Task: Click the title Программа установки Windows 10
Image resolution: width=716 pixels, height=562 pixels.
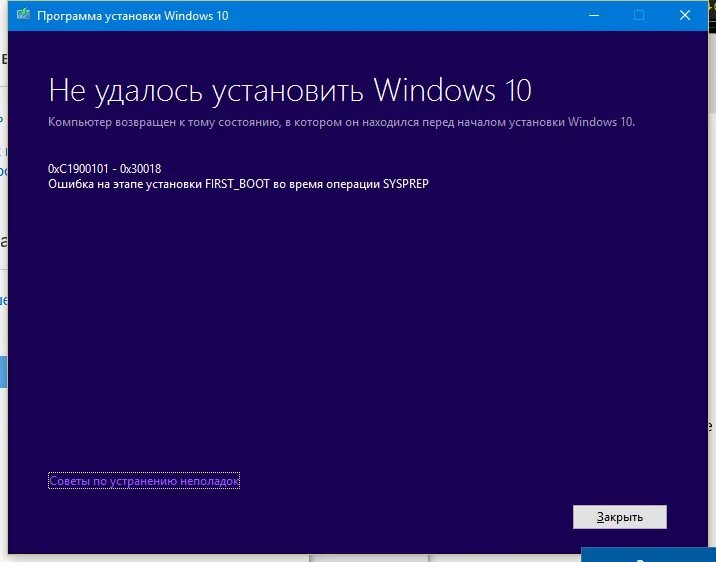Action: tap(132, 16)
